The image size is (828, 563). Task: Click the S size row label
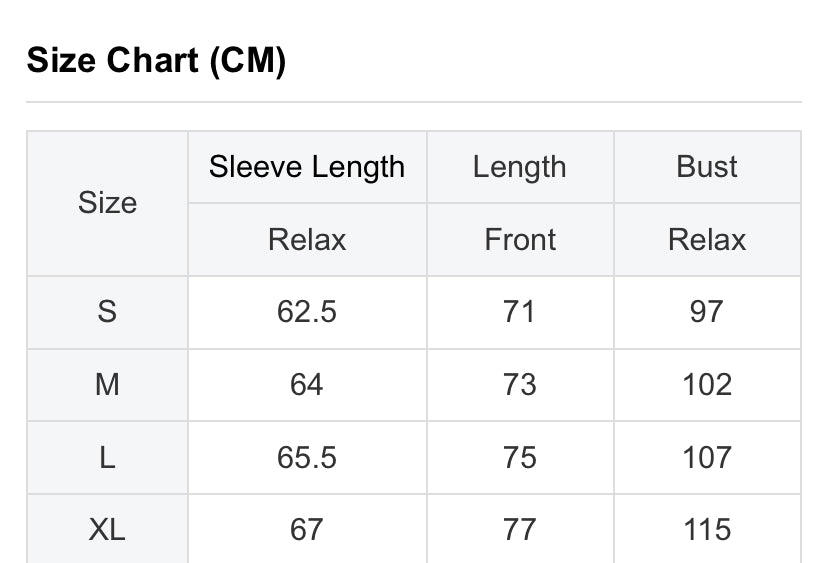click(107, 312)
